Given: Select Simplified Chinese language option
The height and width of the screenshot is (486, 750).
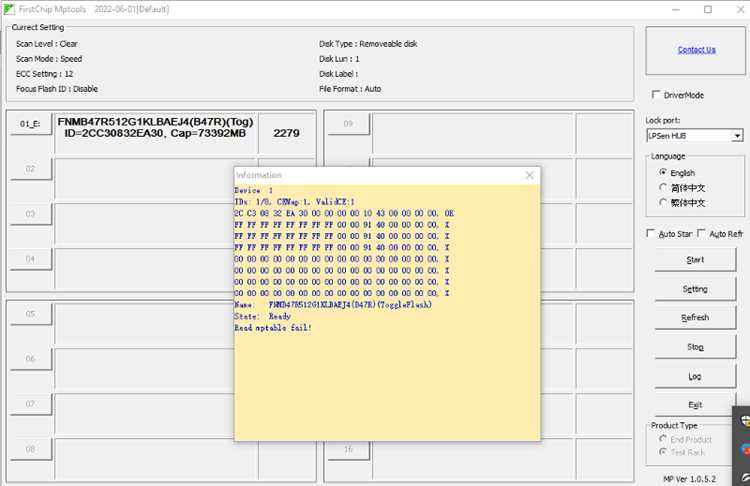Looking at the screenshot, I should tap(663, 188).
